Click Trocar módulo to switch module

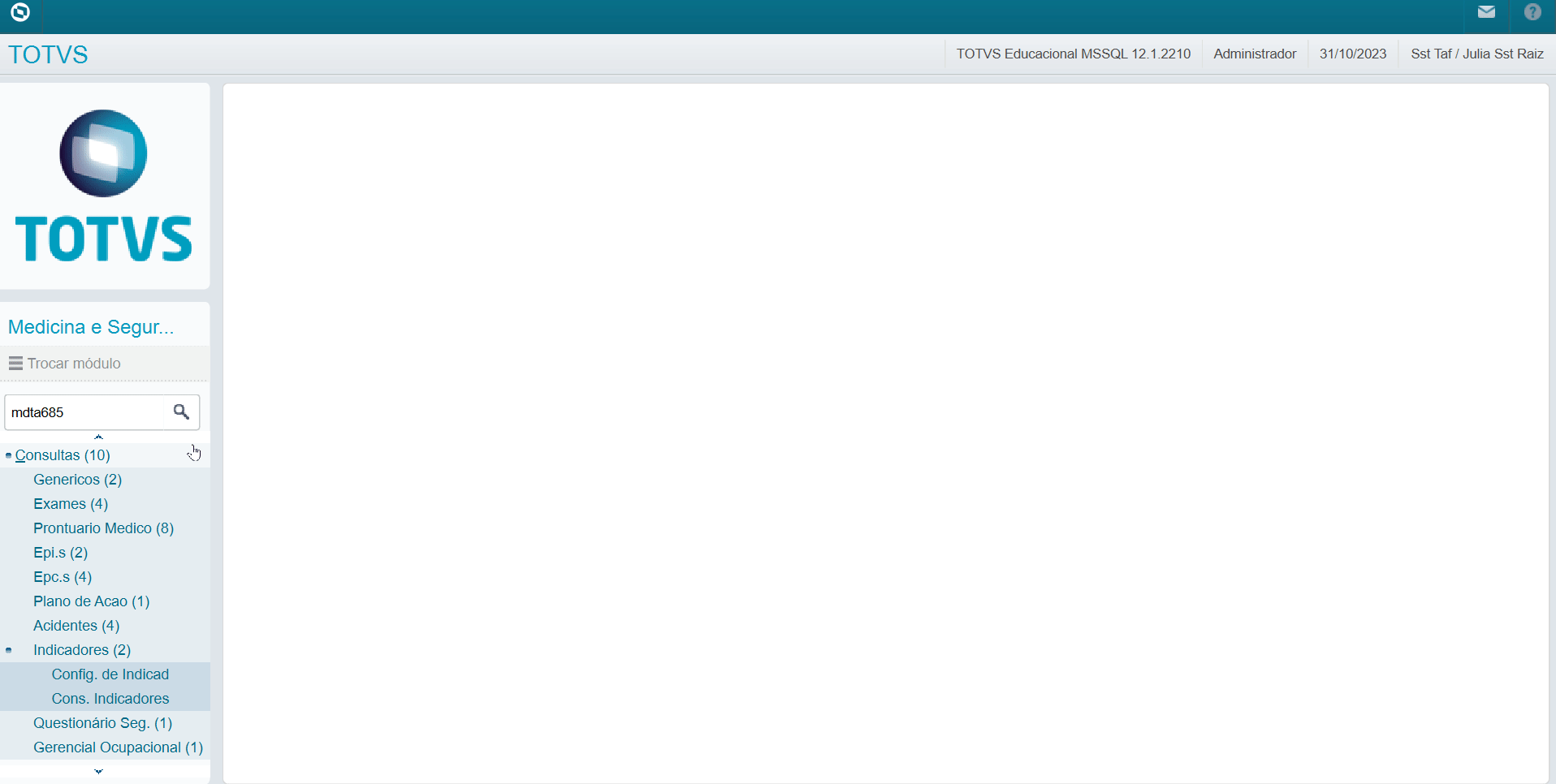[74, 364]
